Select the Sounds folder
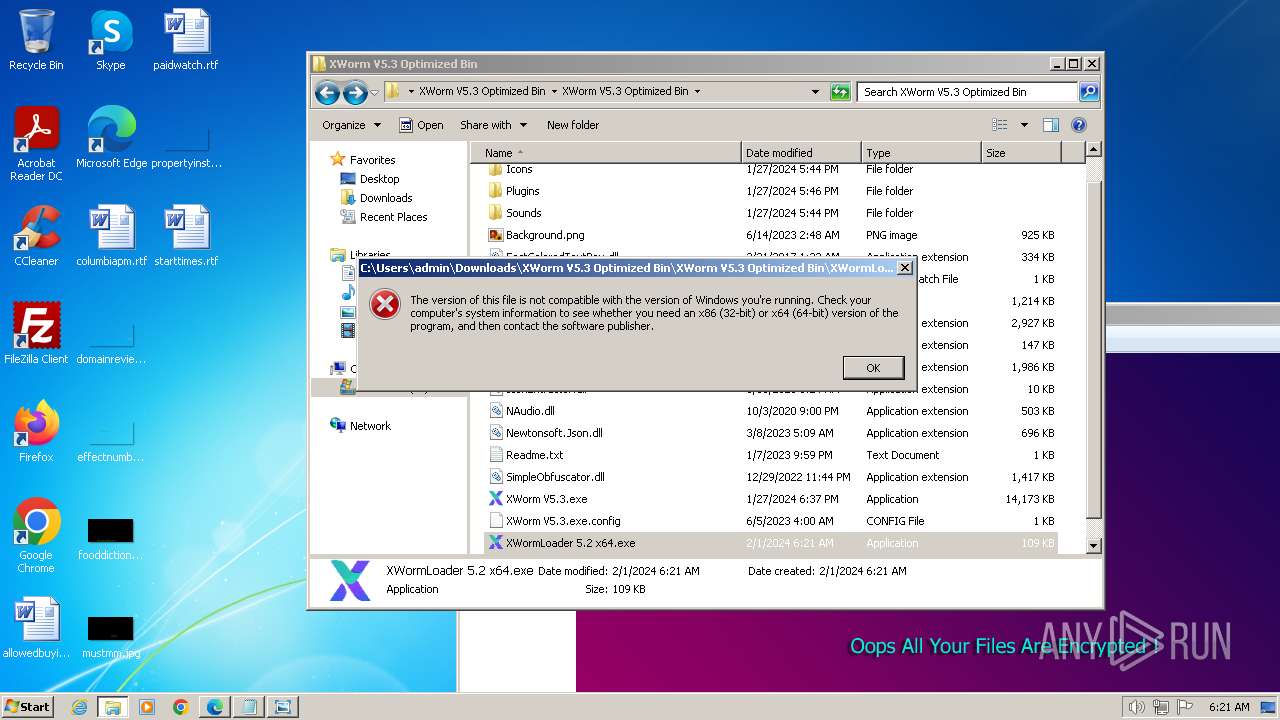Screen dimensions: 1280x720 pyautogui.click(x=515, y=213)
